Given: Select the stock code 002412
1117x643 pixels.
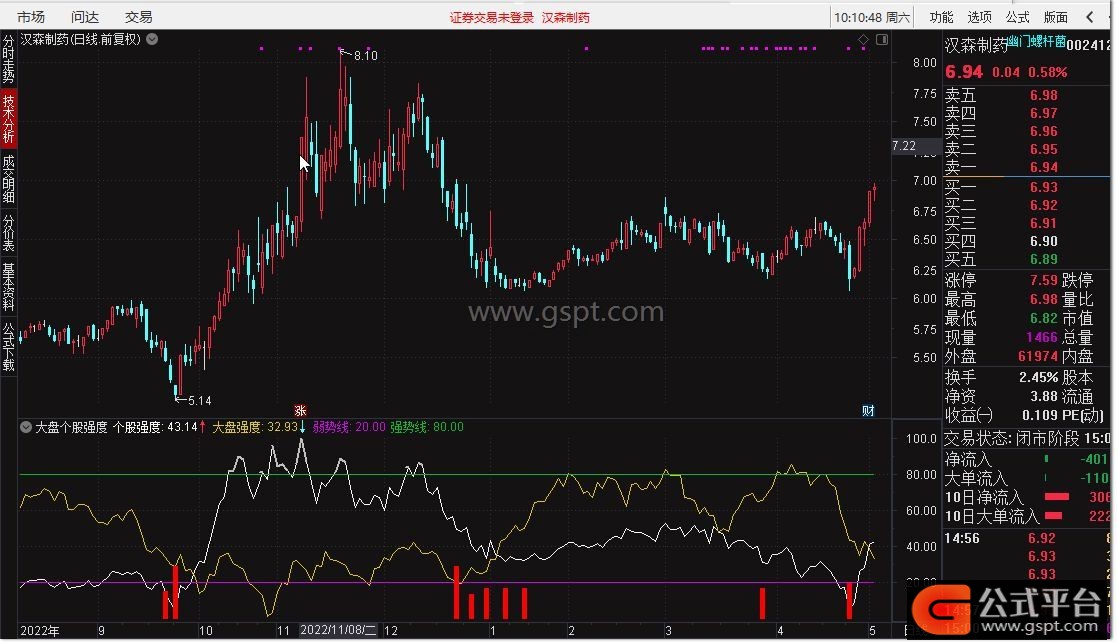Looking at the screenshot, I should [x=1088, y=46].
